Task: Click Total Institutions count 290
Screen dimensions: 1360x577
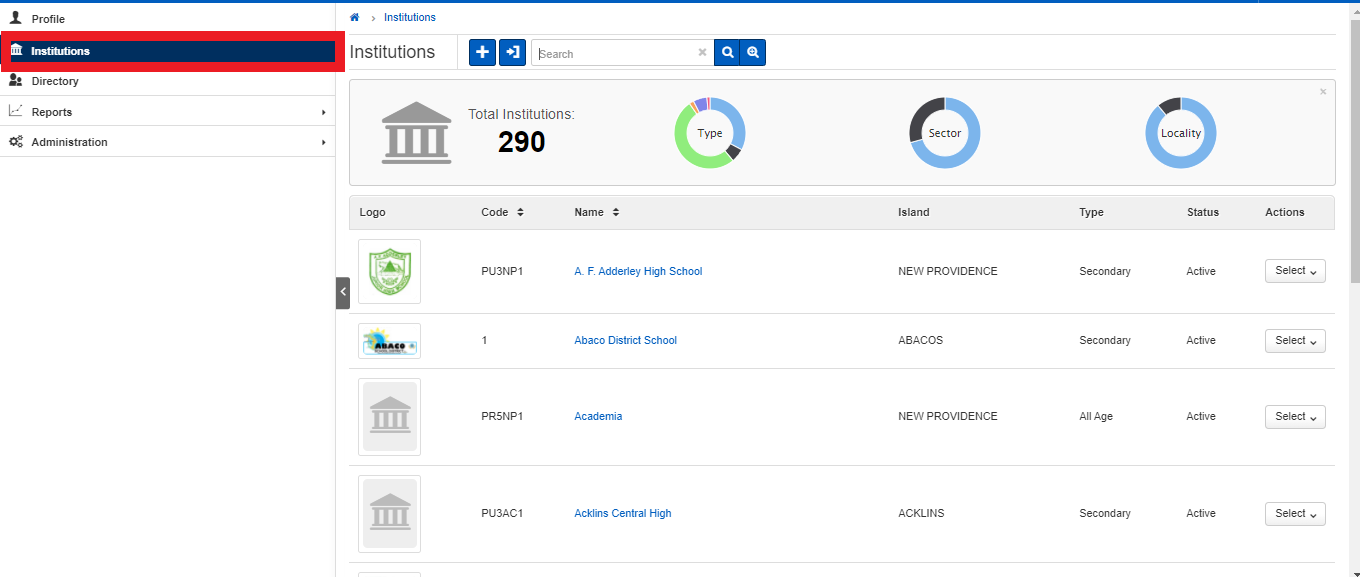Action: (522, 142)
